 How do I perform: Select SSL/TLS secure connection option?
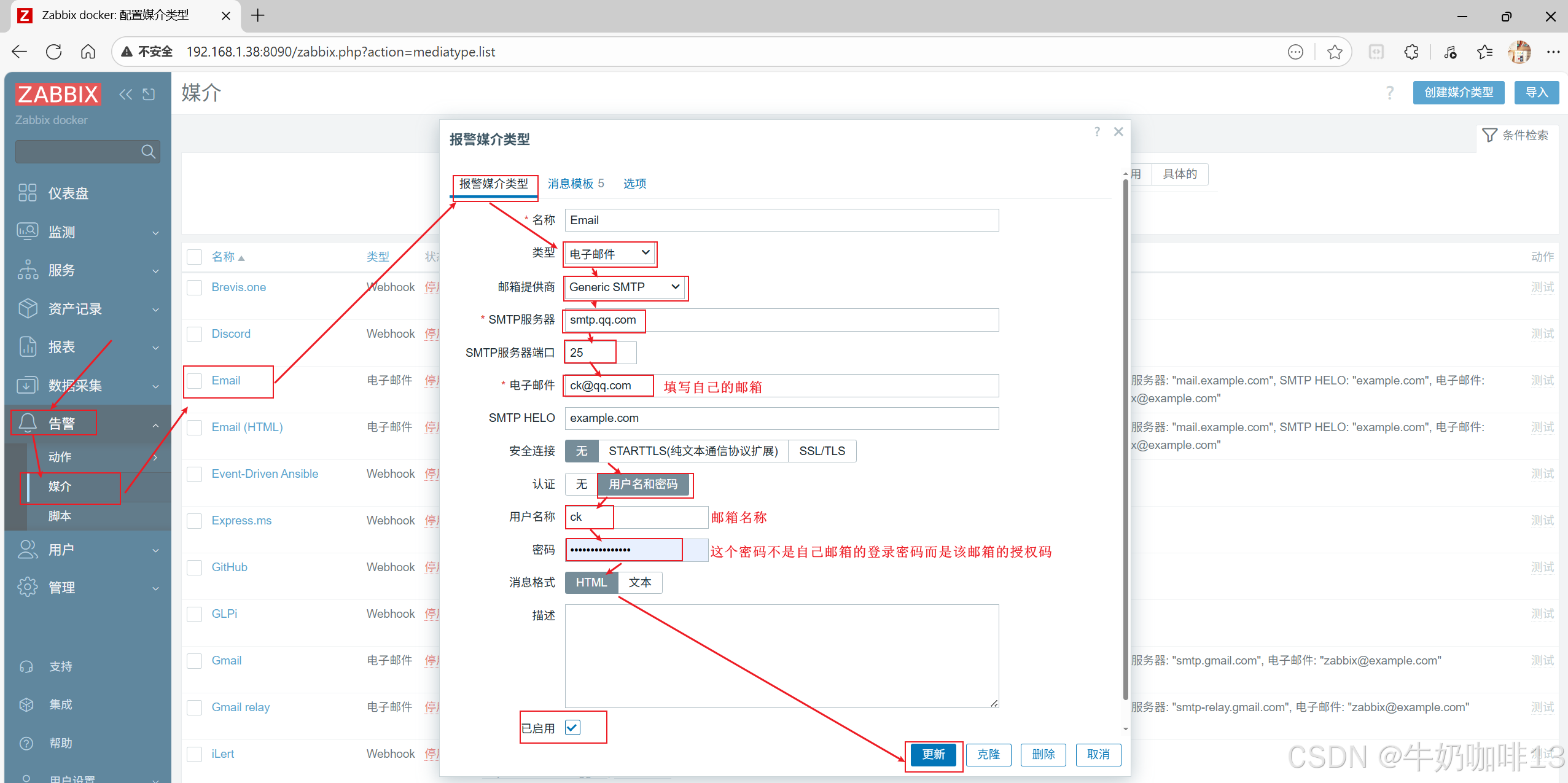click(822, 451)
